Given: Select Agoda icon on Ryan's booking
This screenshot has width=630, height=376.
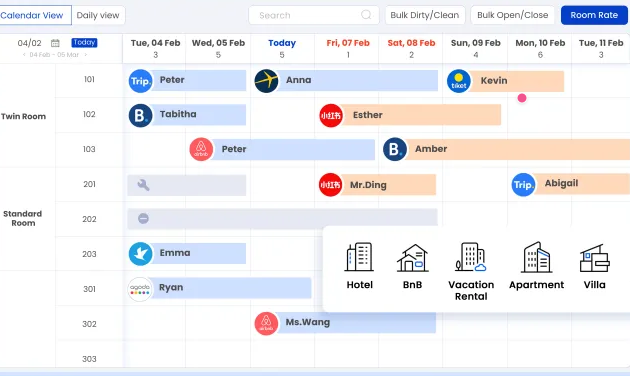Looking at the screenshot, I should point(140,289).
